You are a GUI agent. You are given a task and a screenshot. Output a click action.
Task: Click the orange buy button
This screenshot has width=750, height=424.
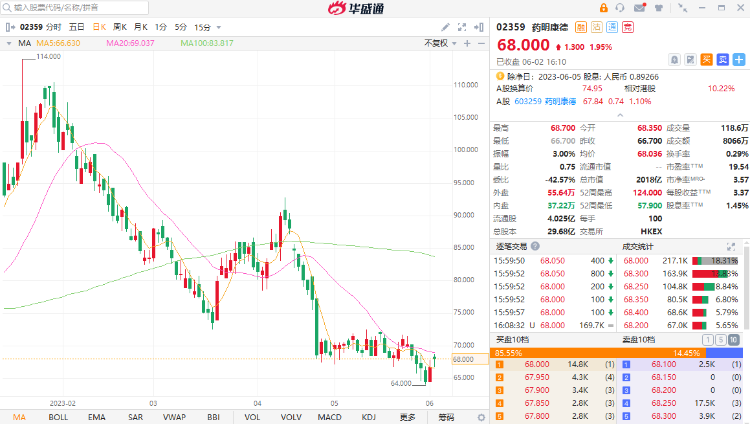(707, 60)
